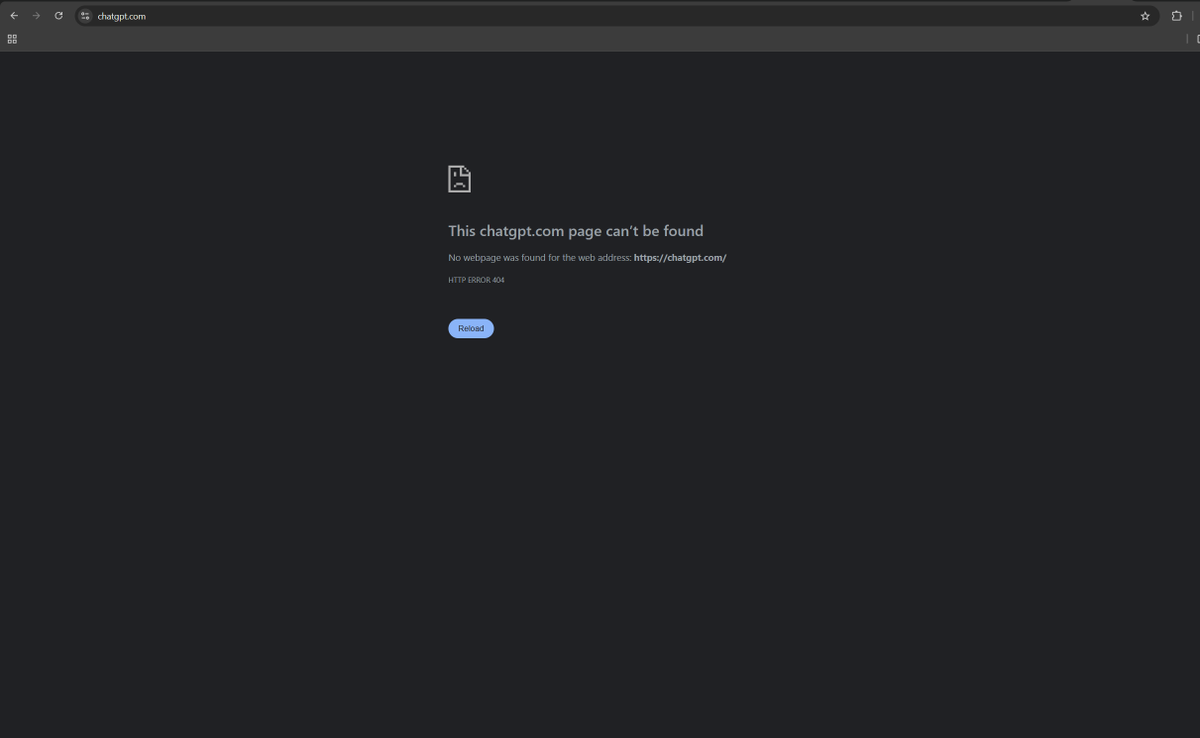View site information for chatgpt.com
Viewport: 1200px width, 738px height.
tap(85, 16)
